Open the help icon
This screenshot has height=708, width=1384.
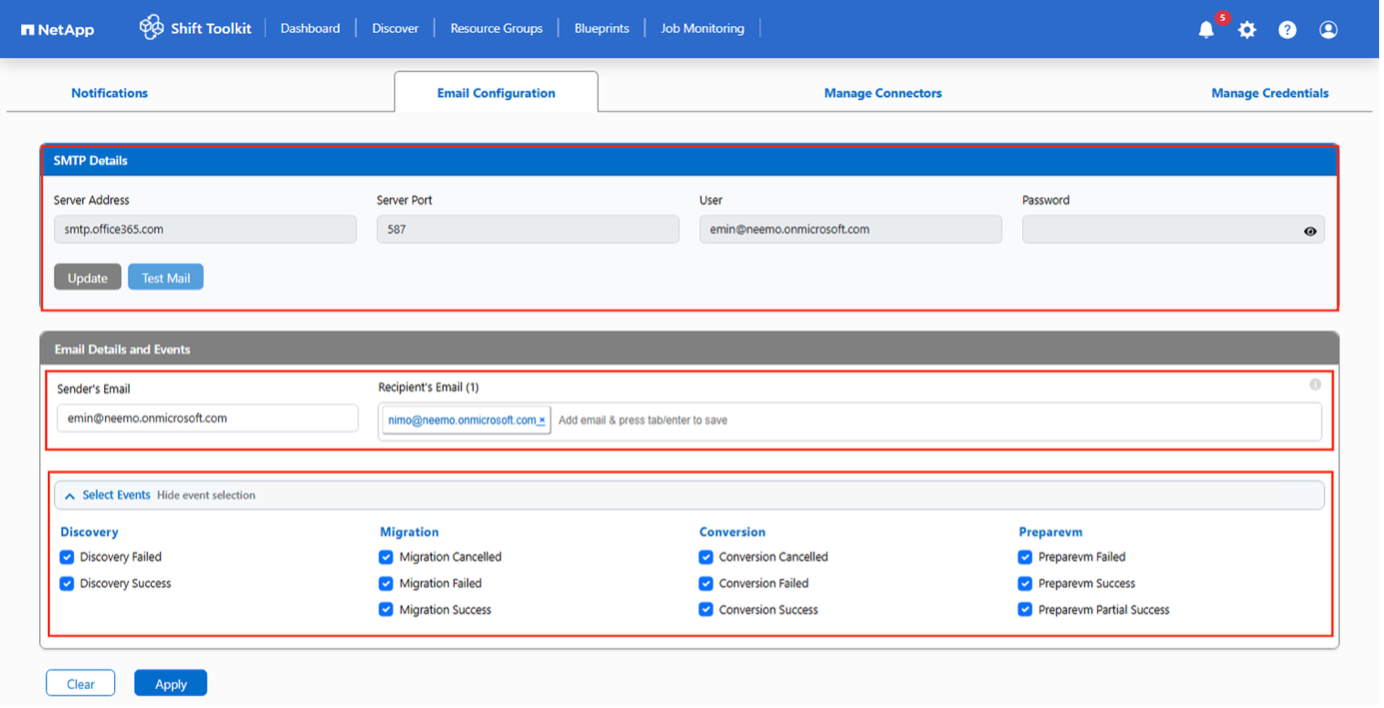click(x=1287, y=29)
